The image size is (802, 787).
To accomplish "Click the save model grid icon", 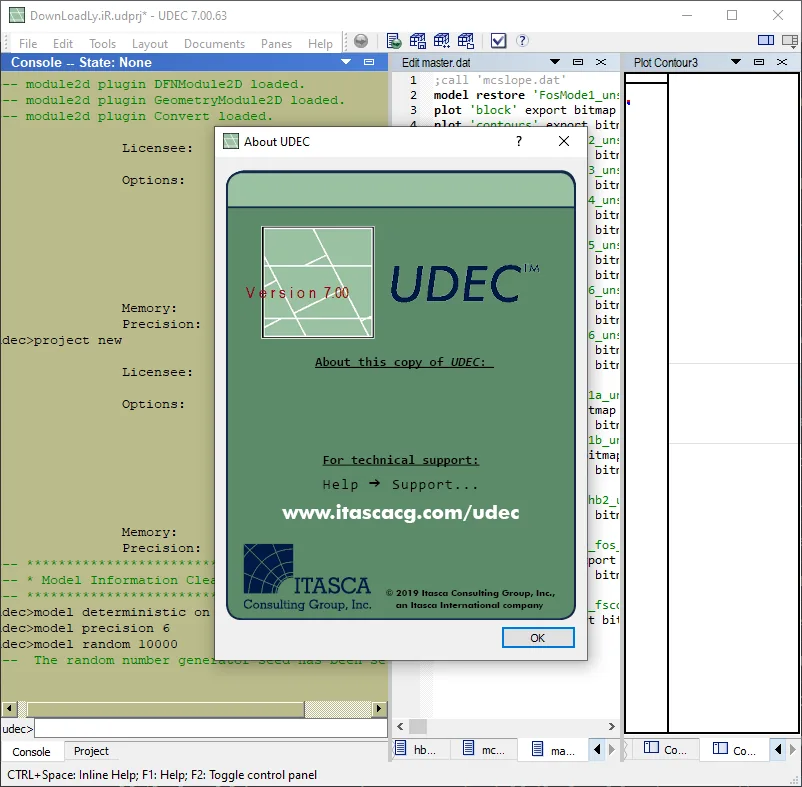I will pos(417,41).
